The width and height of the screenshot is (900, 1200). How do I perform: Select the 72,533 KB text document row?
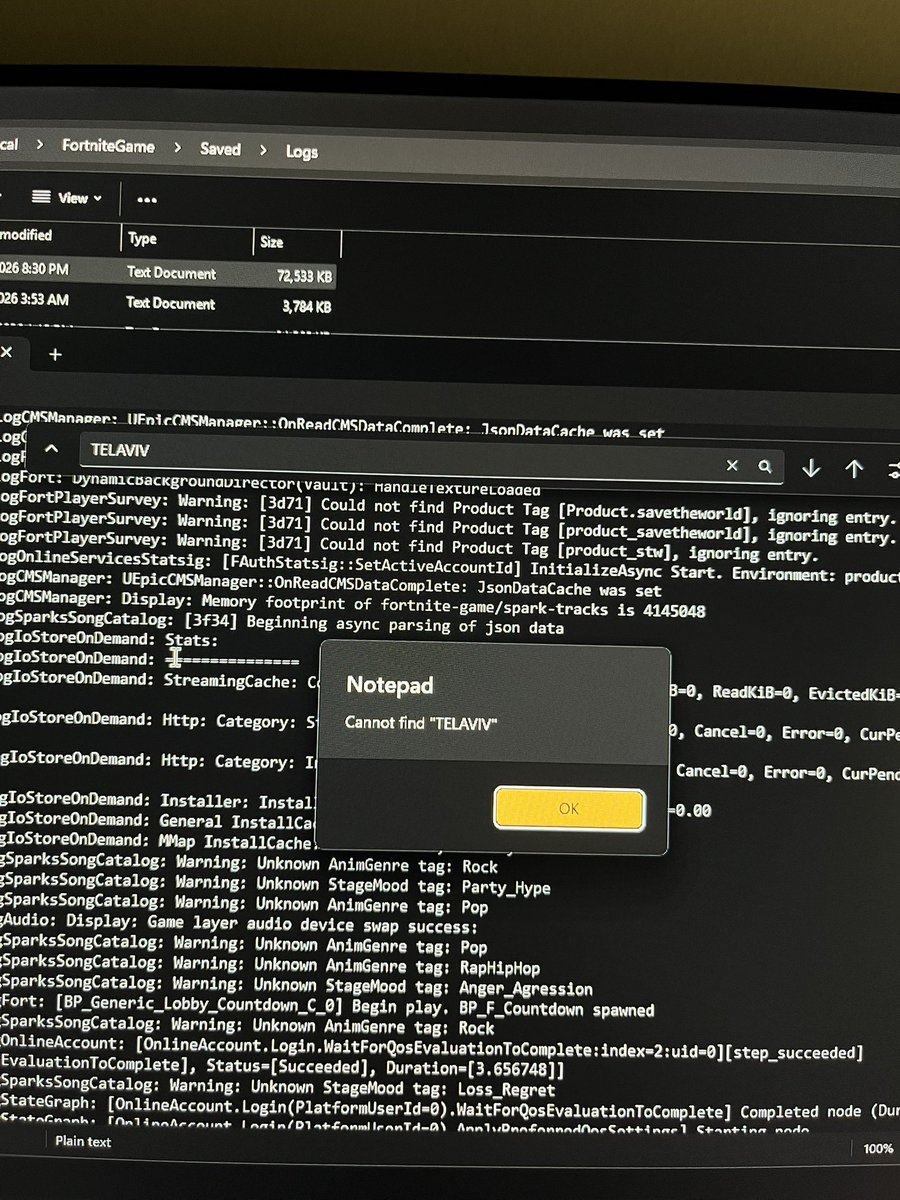click(166, 272)
